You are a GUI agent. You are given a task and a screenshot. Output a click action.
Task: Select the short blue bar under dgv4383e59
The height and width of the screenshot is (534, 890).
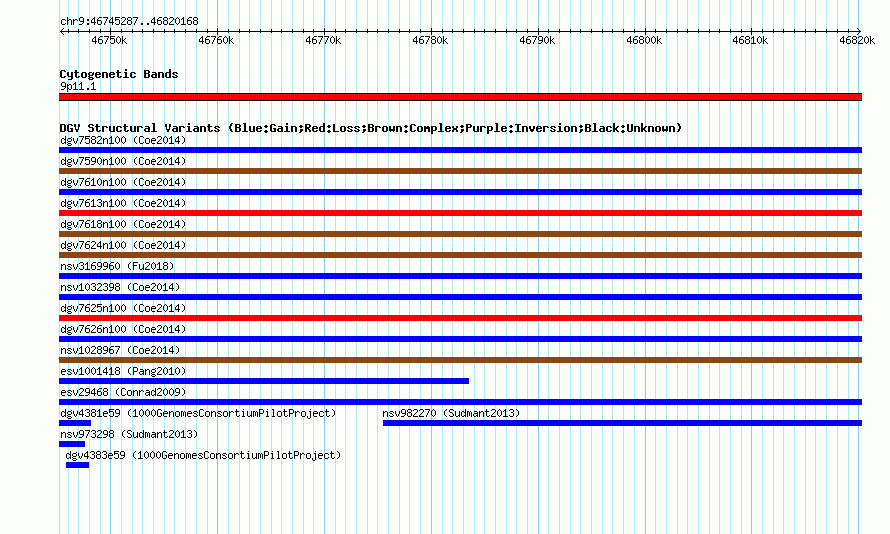[x=77, y=465]
